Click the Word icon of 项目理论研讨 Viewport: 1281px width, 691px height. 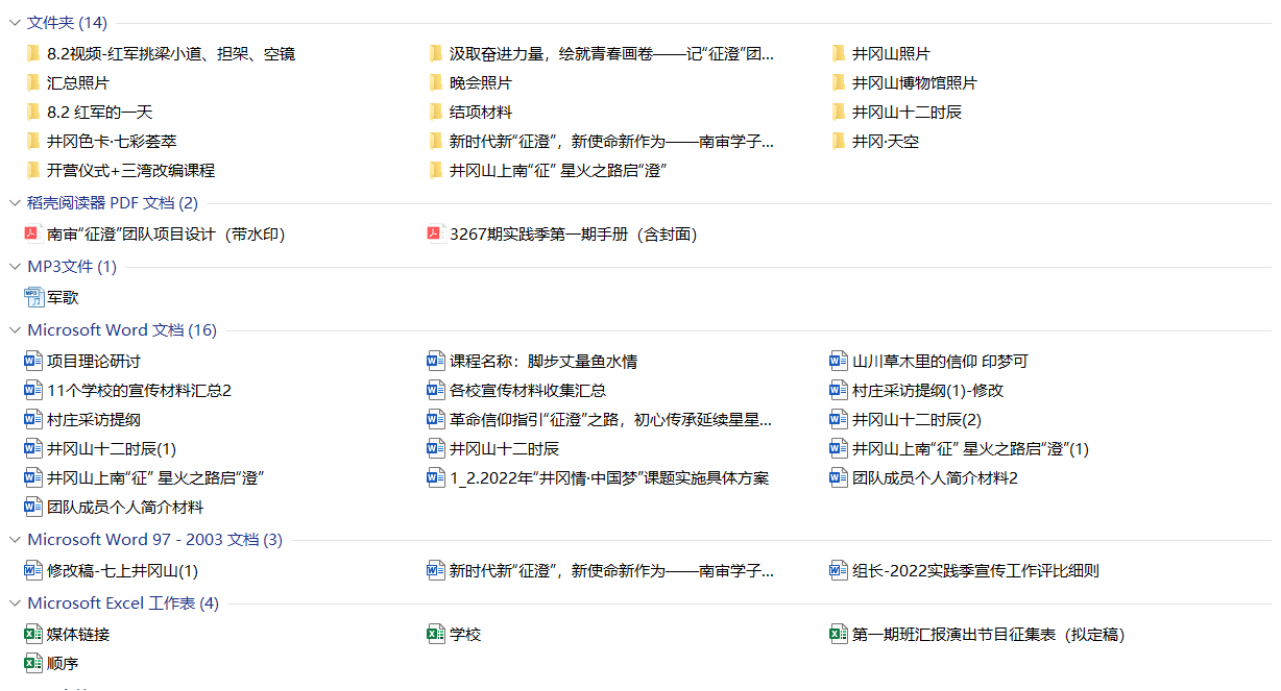point(33,361)
